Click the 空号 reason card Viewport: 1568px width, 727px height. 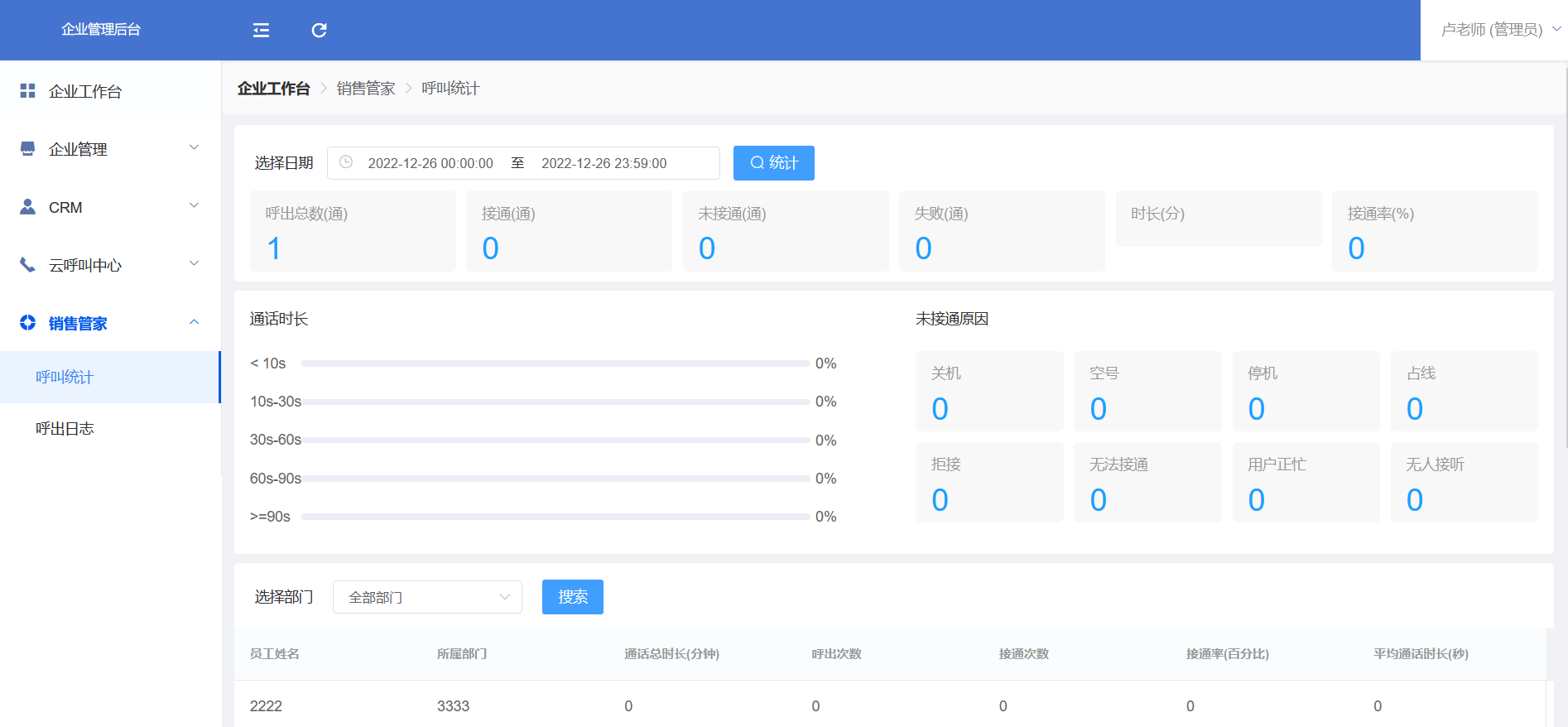tap(1147, 391)
